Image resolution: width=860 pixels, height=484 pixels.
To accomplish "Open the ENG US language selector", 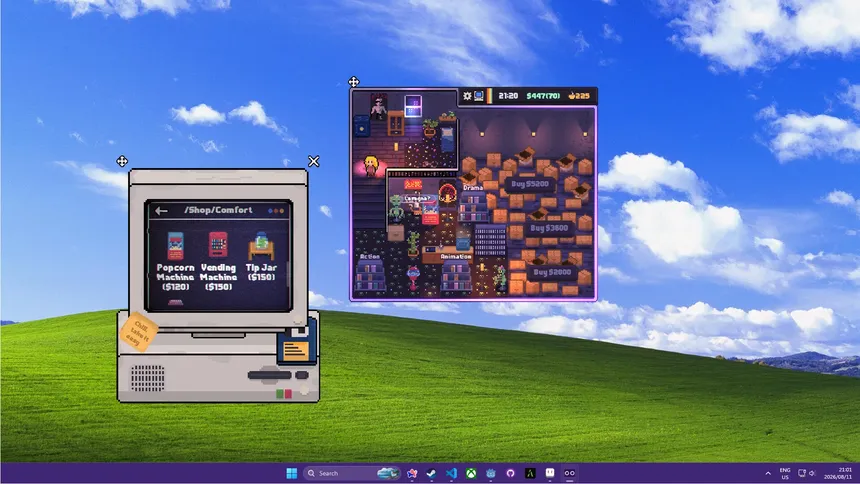I will pyautogui.click(x=785, y=473).
